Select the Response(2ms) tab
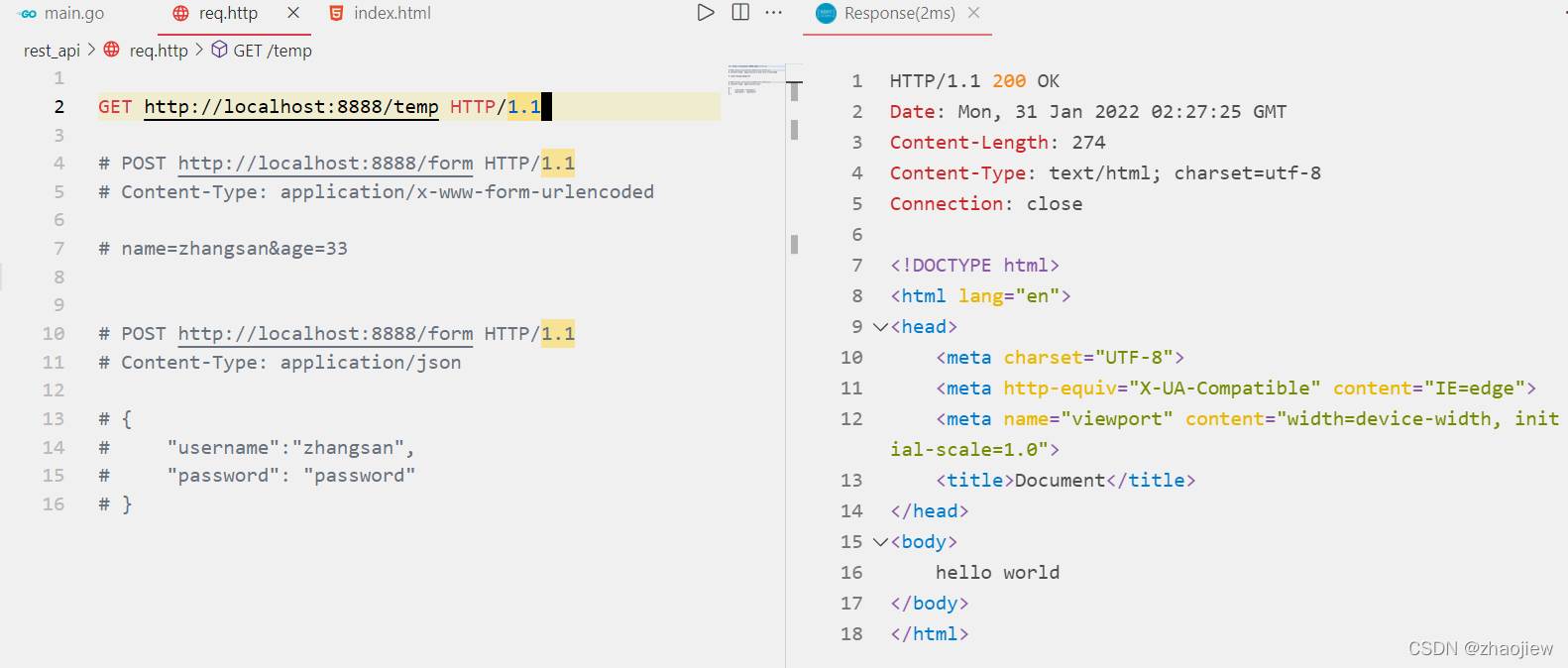Image resolution: width=1568 pixels, height=668 pixels. pyautogui.click(x=899, y=14)
